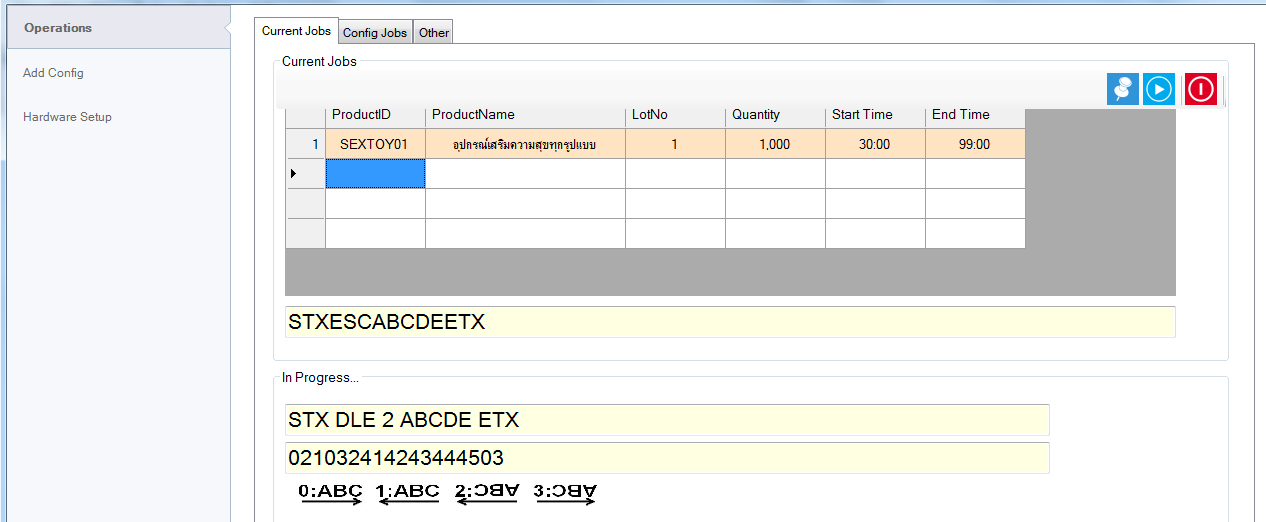Click the 1:ABC direction image
The width and height of the screenshot is (1266, 522).
tap(408, 493)
